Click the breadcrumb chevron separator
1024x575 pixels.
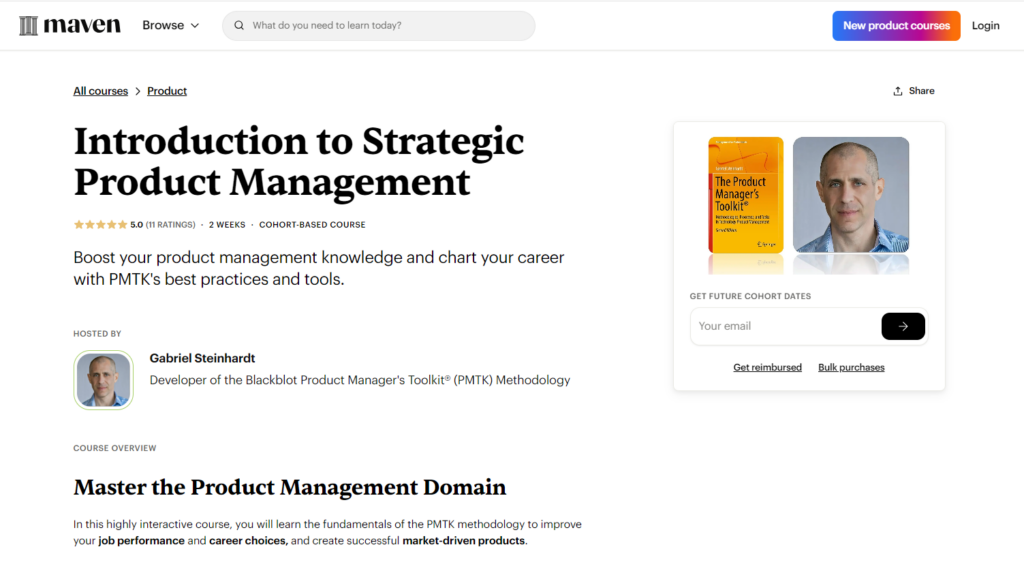click(x=138, y=91)
